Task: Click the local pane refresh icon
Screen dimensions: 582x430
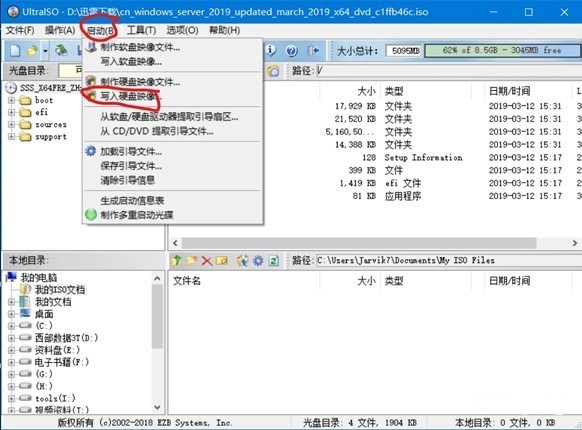Action: click(x=274, y=261)
